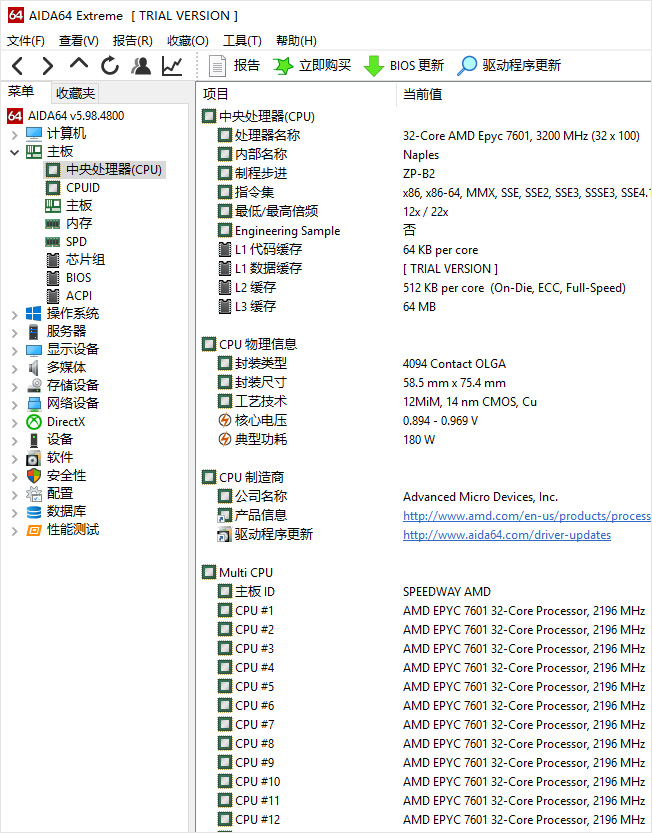
Task: Open the aida64.com driver-updates link
Action: pyautogui.click(x=507, y=535)
